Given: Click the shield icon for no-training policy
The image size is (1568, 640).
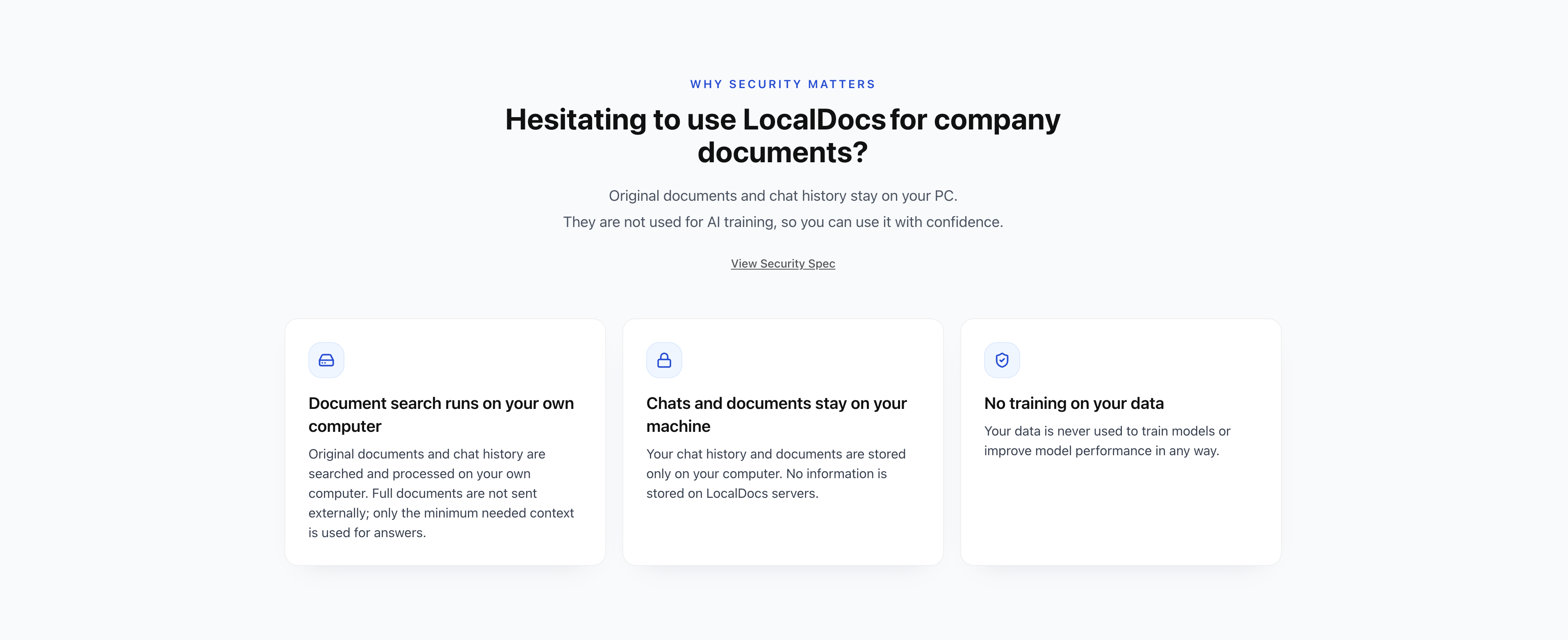Looking at the screenshot, I should (x=1002, y=360).
